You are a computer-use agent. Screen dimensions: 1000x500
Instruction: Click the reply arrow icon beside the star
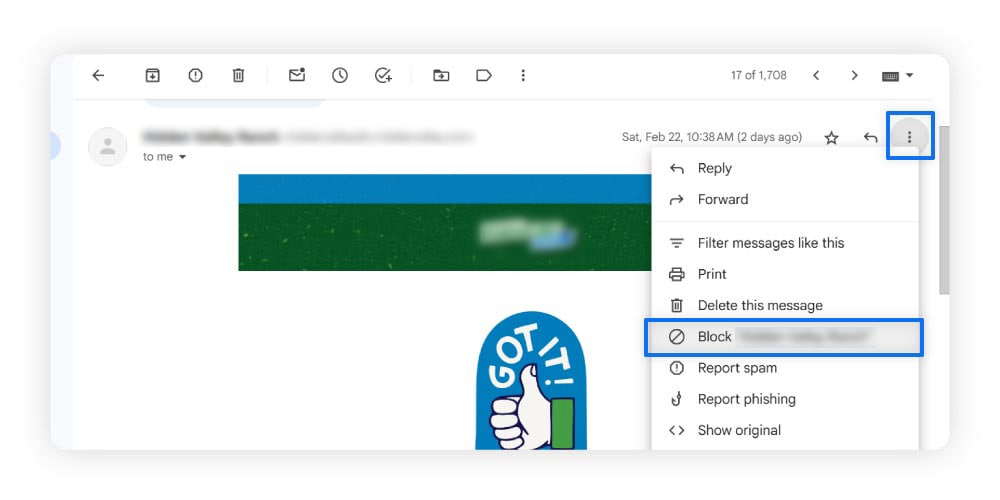click(871, 138)
